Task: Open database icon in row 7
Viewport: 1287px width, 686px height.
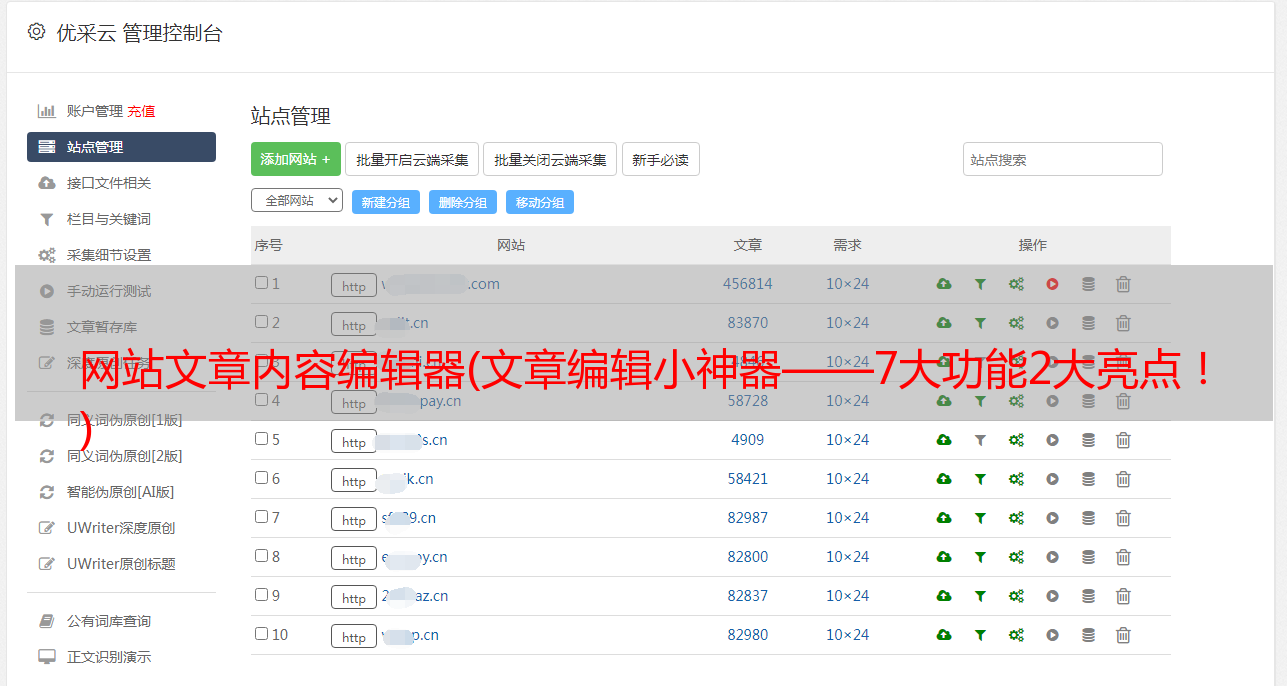Action: click(1088, 518)
